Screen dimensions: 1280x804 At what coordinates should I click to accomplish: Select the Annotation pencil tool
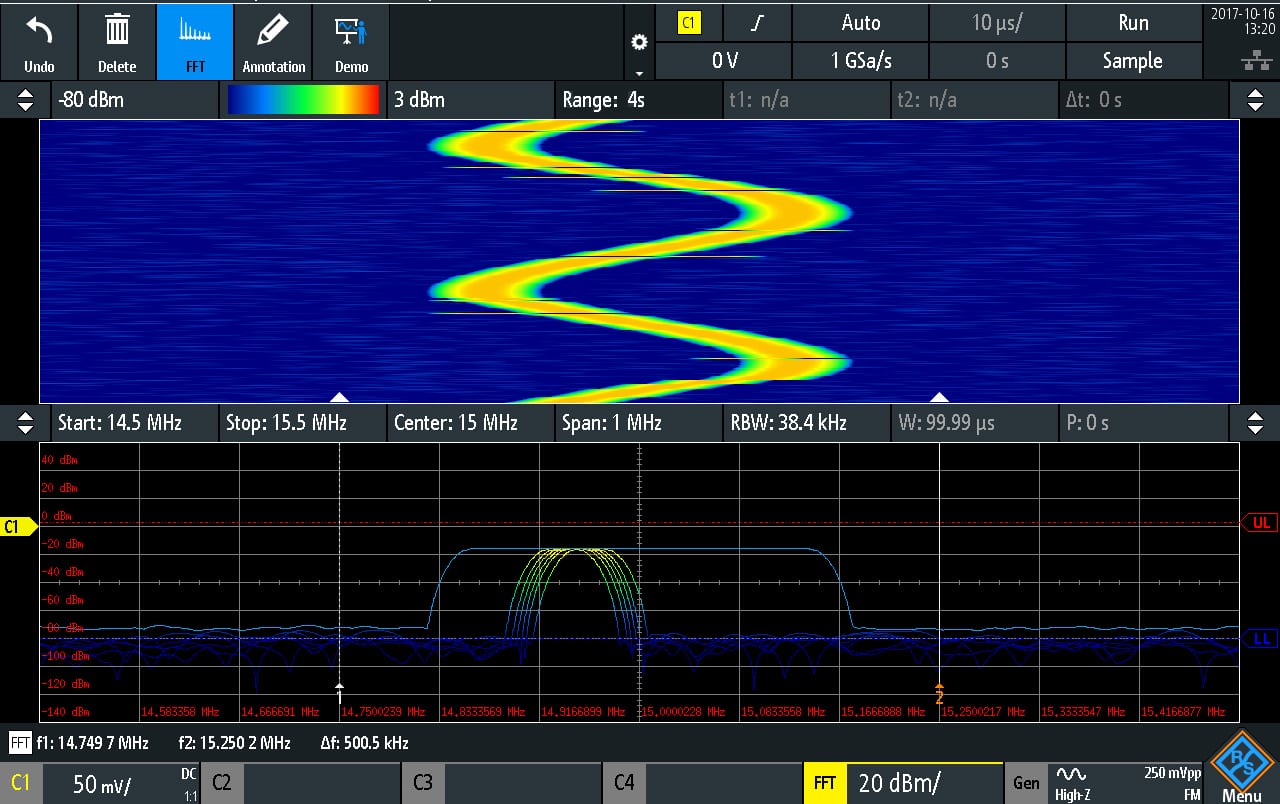pos(273,42)
